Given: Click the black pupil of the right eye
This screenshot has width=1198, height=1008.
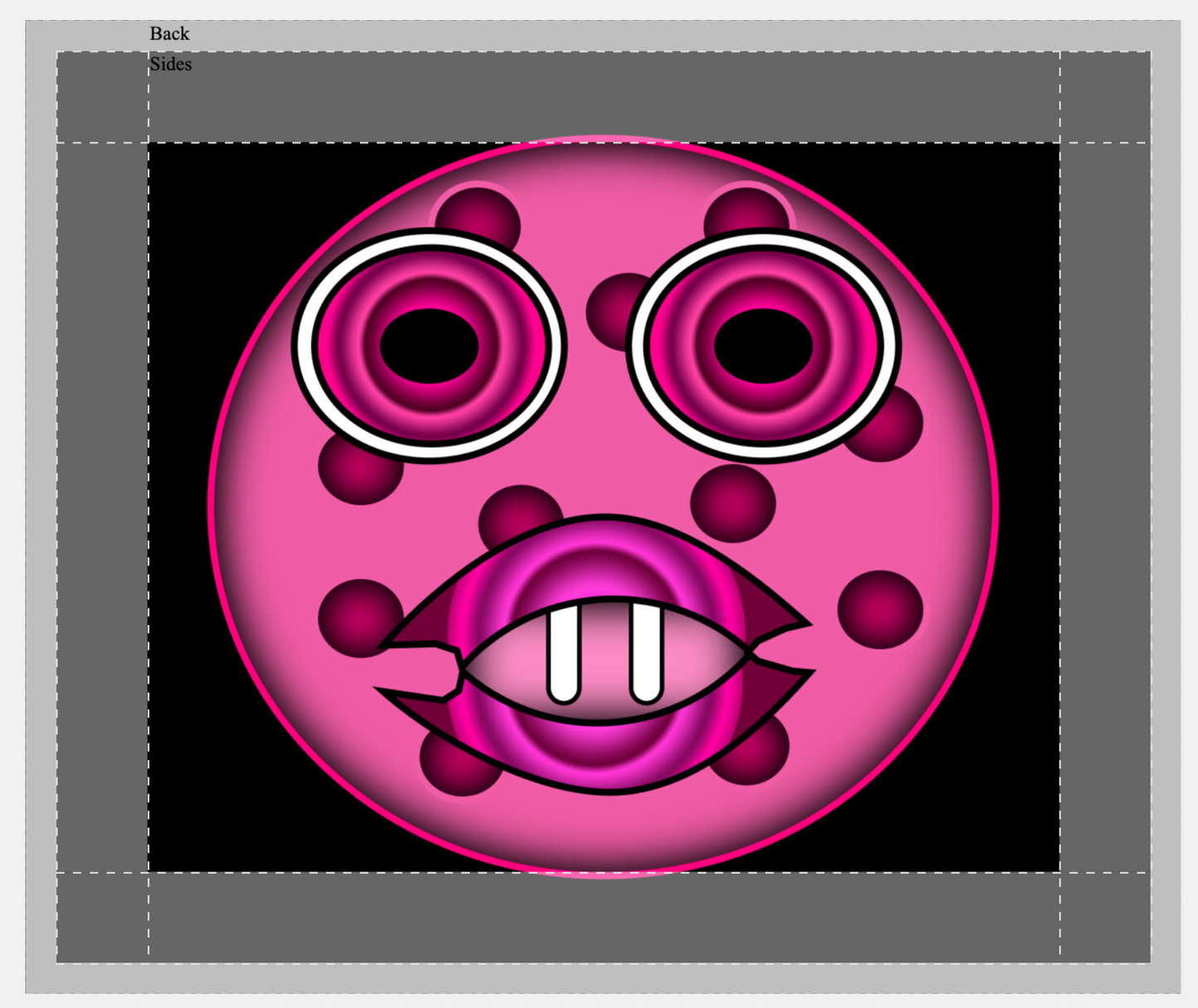Looking at the screenshot, I should pyautogui.click(x=763, y=345).
